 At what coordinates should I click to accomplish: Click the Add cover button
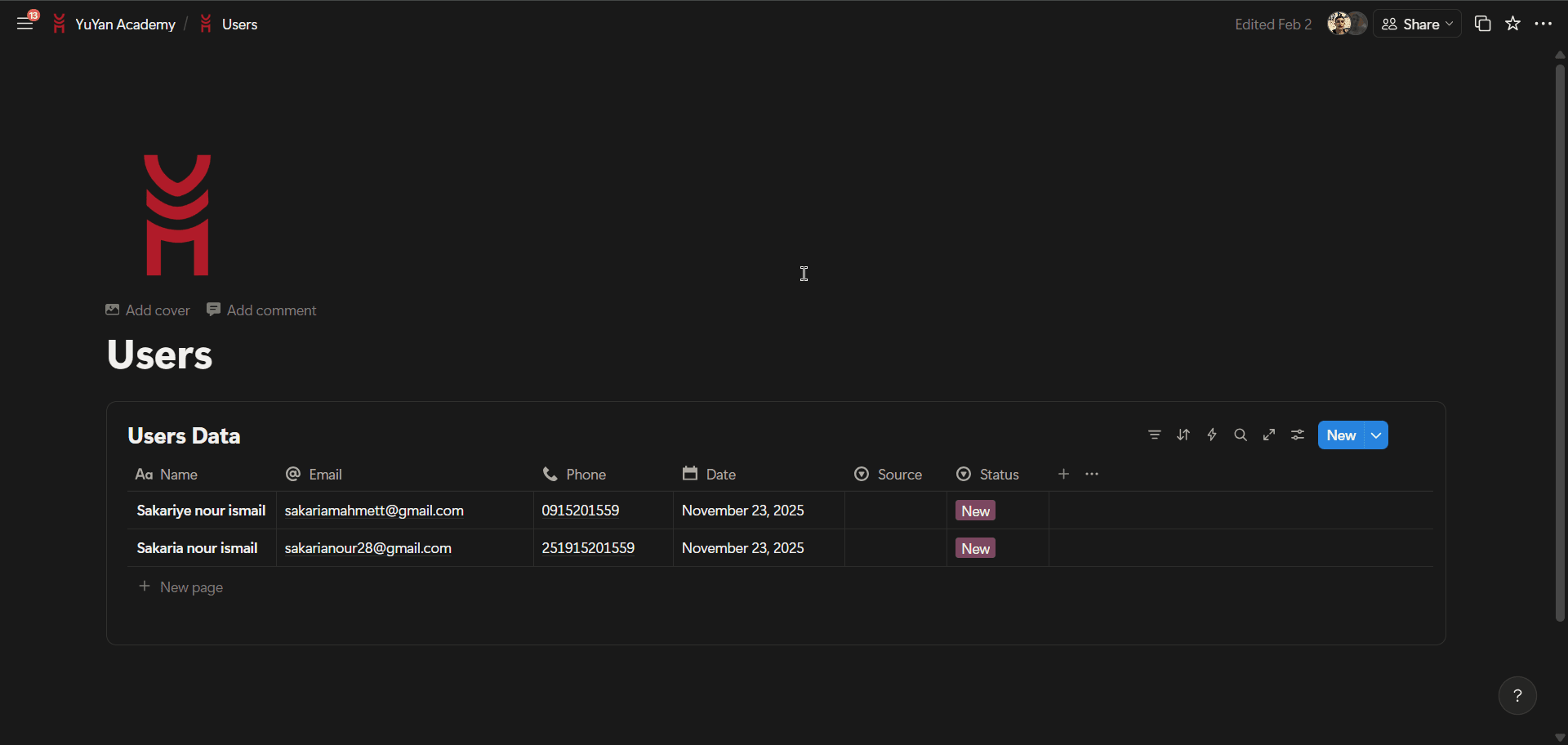click(148, 310)
